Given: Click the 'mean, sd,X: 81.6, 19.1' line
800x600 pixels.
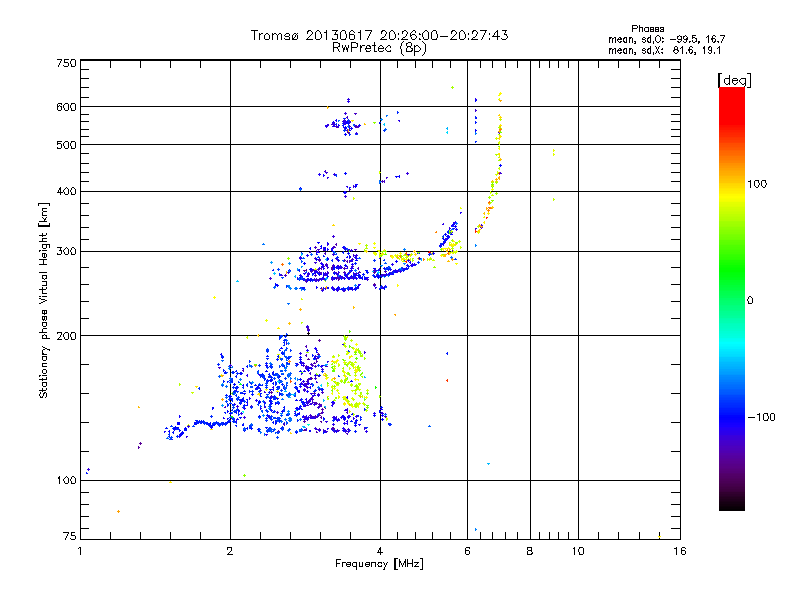Looking at the screenshot, I should 664,50.
